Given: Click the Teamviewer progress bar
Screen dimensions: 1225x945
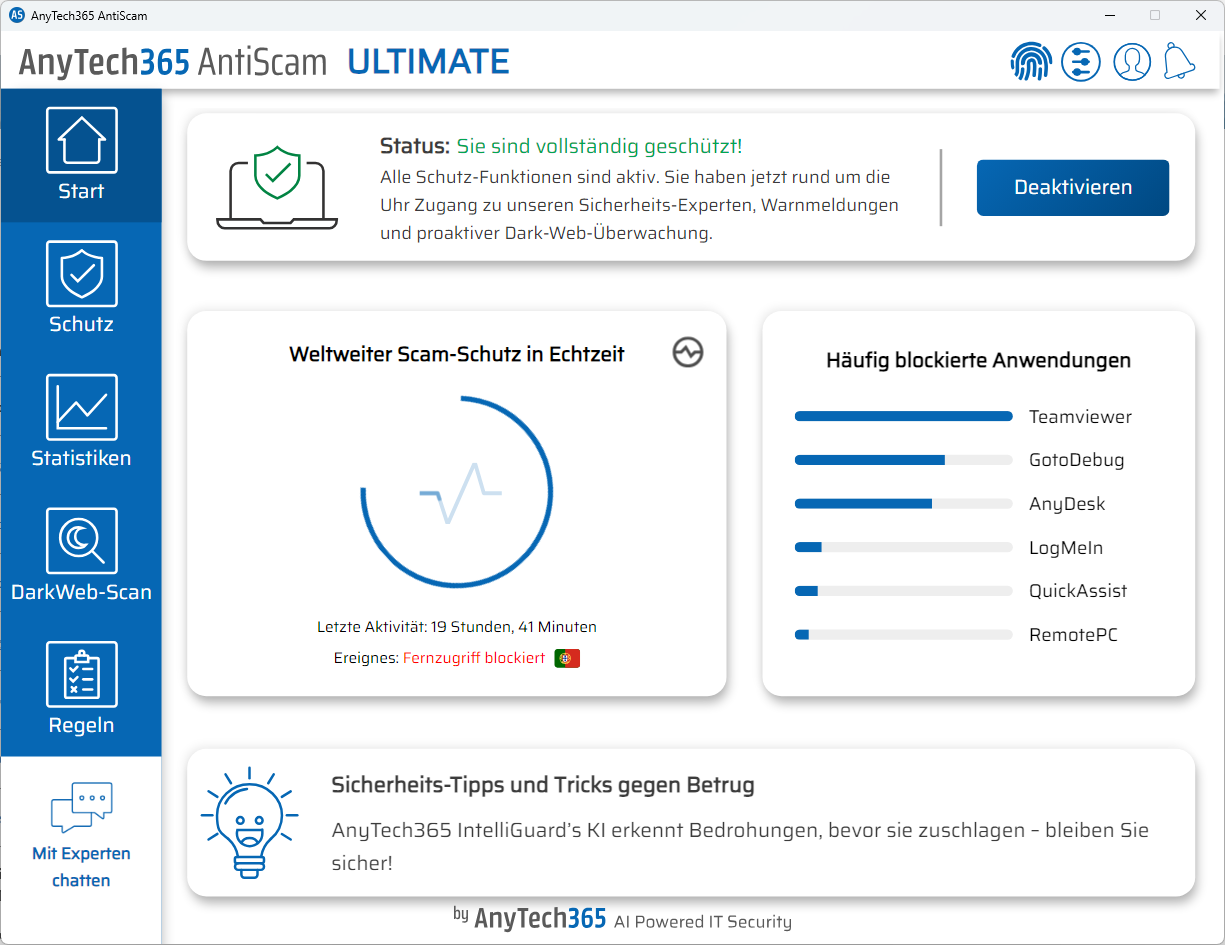Looking at the screenshot, I should click(903, 416).
